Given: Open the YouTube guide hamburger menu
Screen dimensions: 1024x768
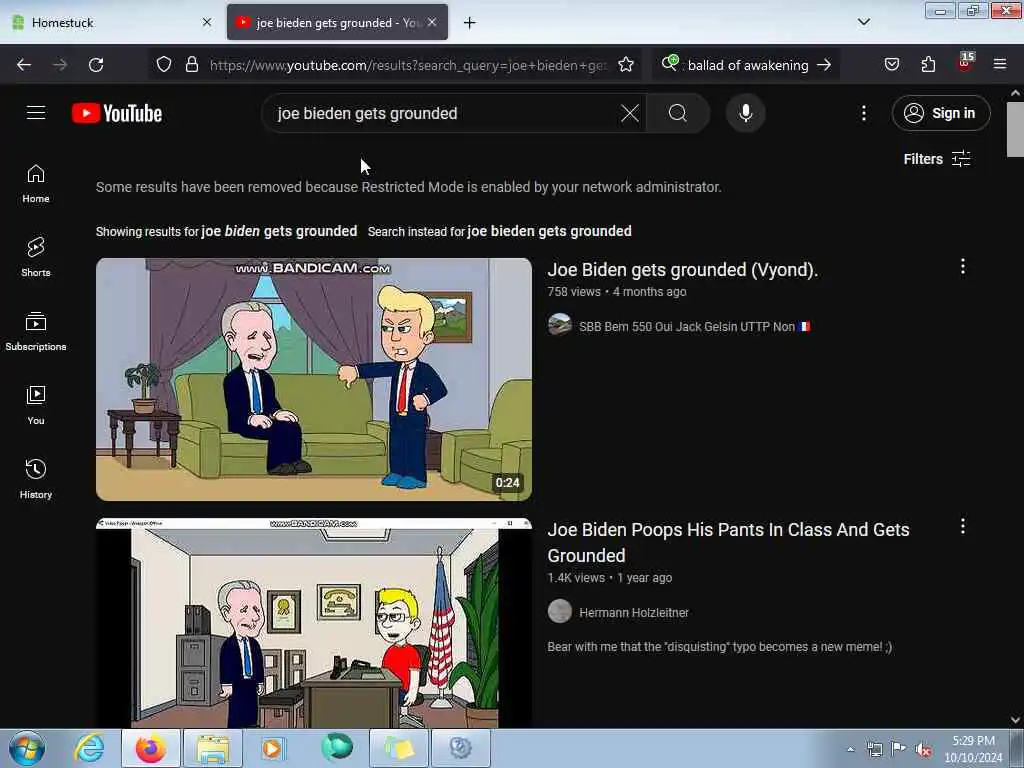Looking at the screenshot, I should 36,113.
